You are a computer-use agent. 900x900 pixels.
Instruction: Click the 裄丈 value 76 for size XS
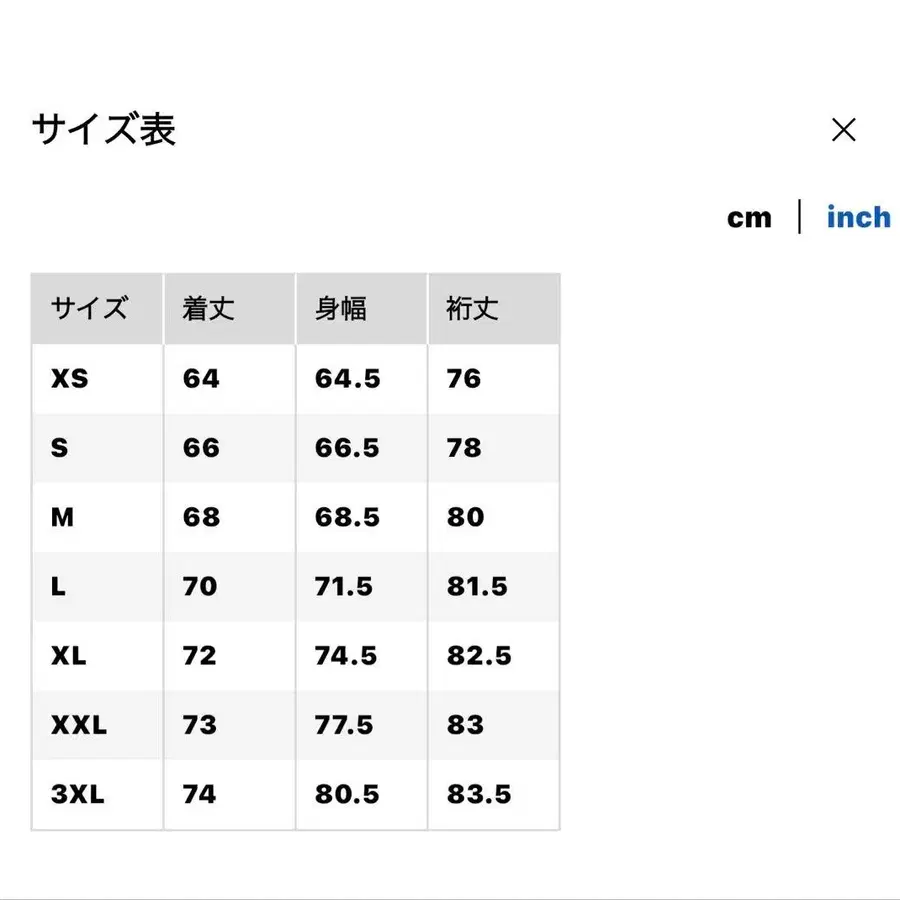point(462,378)
